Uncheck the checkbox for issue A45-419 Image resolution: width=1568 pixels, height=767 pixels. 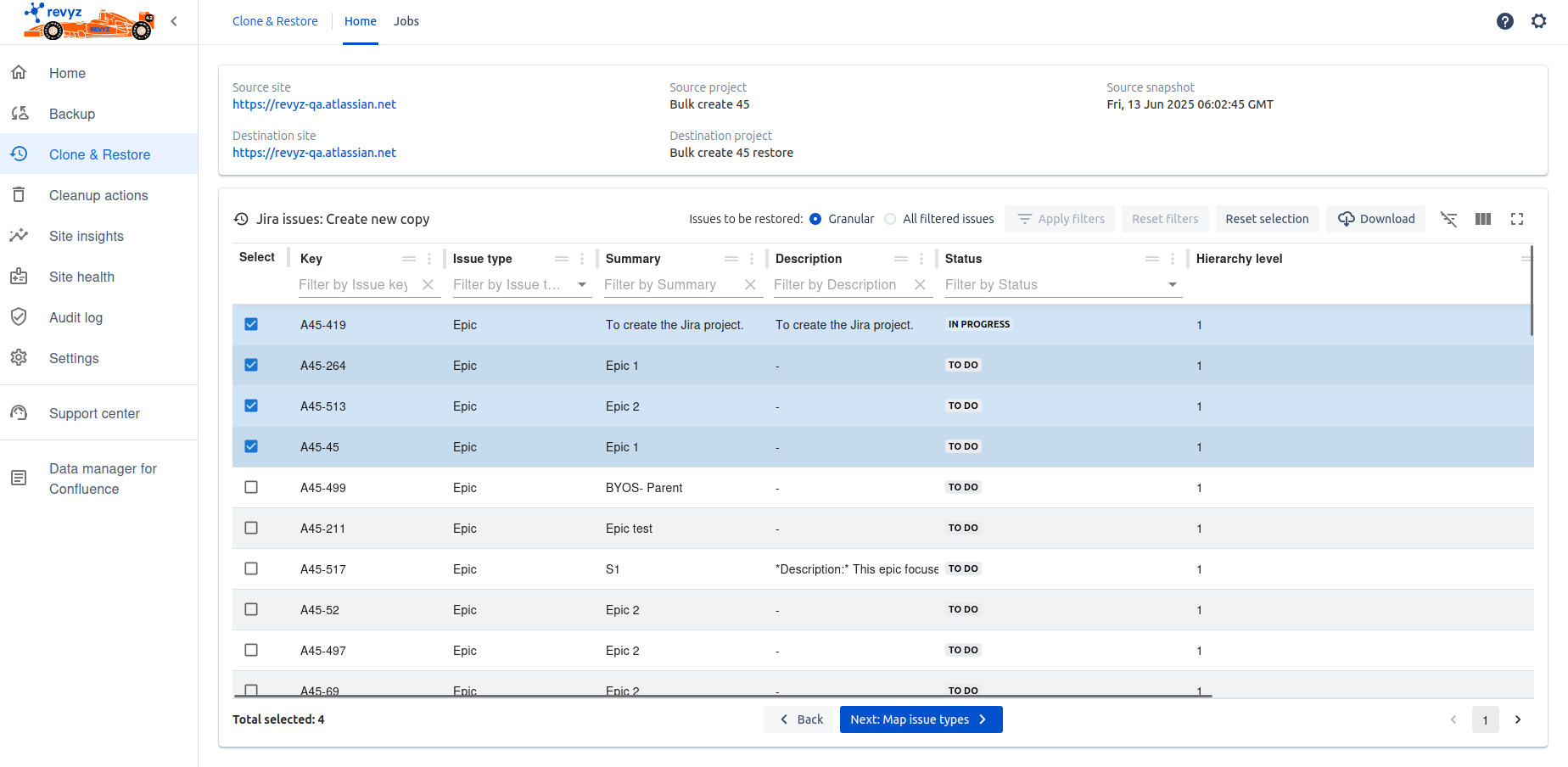pos(251,324)
